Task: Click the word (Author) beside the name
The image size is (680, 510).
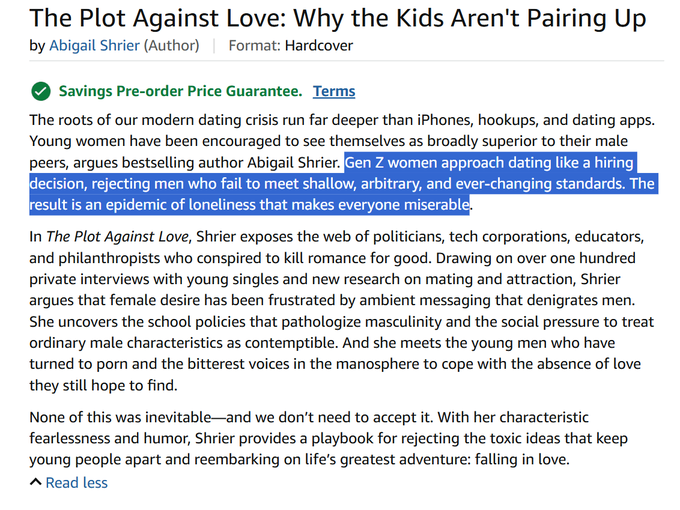Action: point(171,46)
